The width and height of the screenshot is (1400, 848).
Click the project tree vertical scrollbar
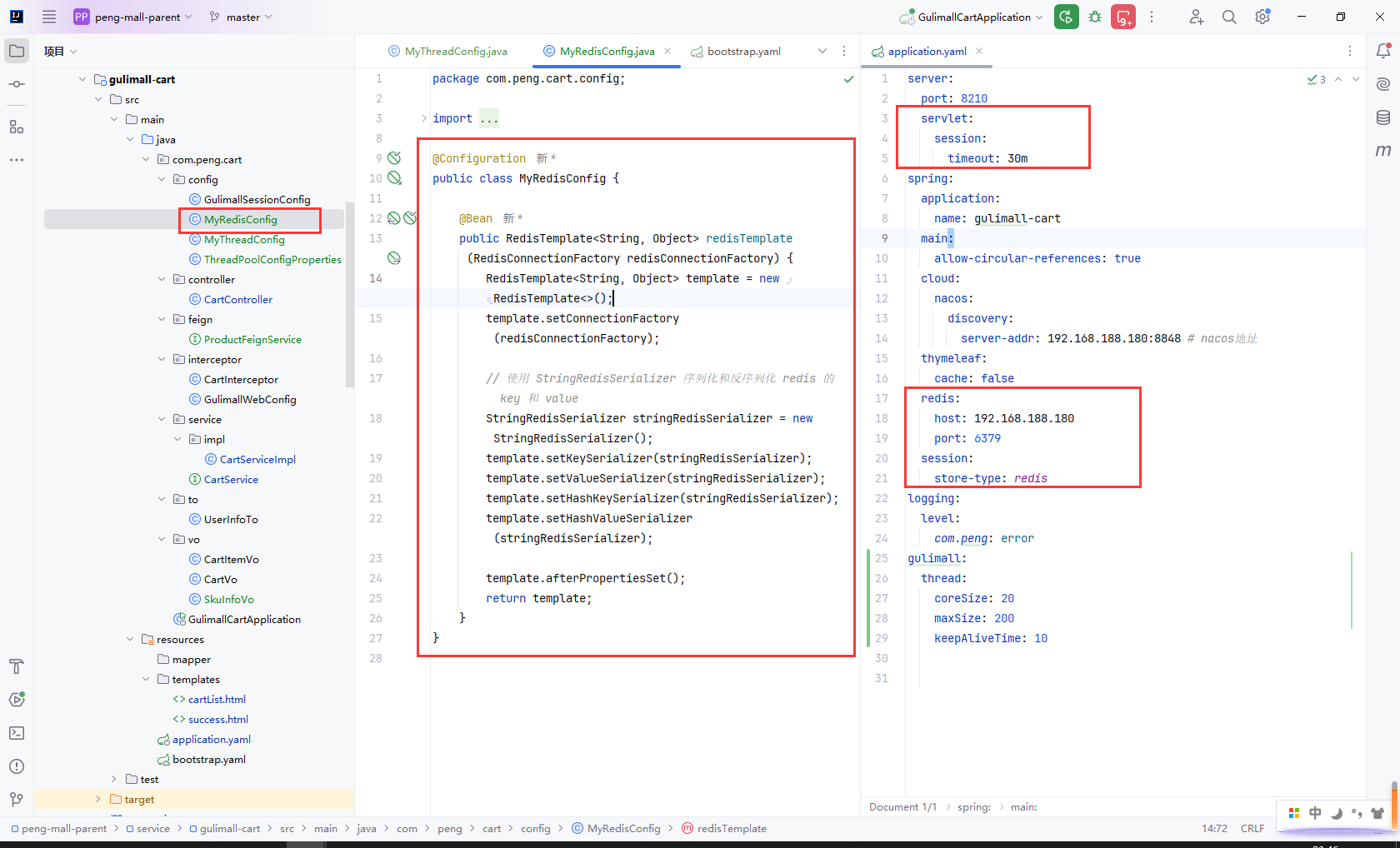[350, 295]
